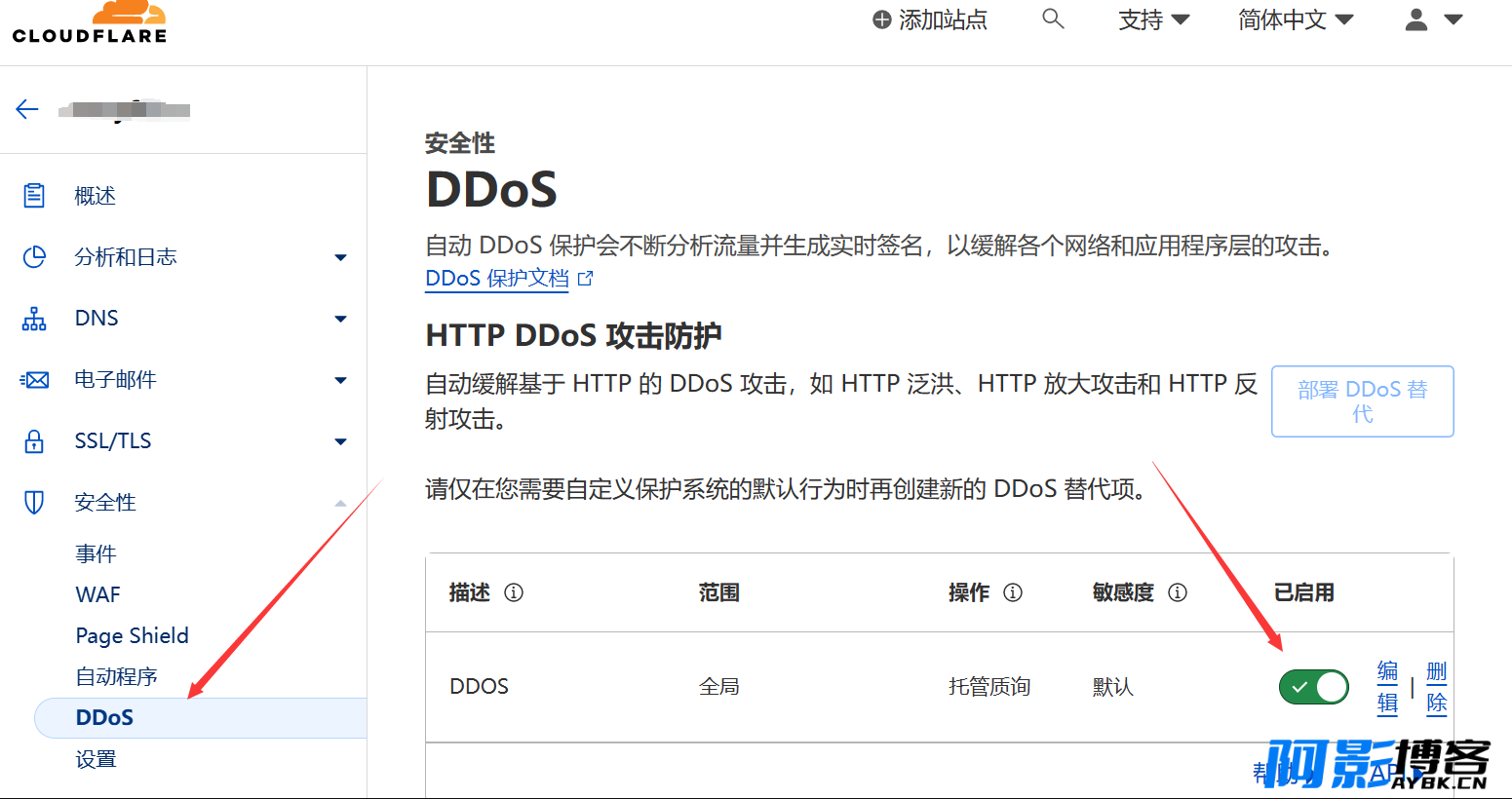This screenshot has height=799, width=1512.
Task: Expand the DNS section arrow
Action: pos(340,320)
